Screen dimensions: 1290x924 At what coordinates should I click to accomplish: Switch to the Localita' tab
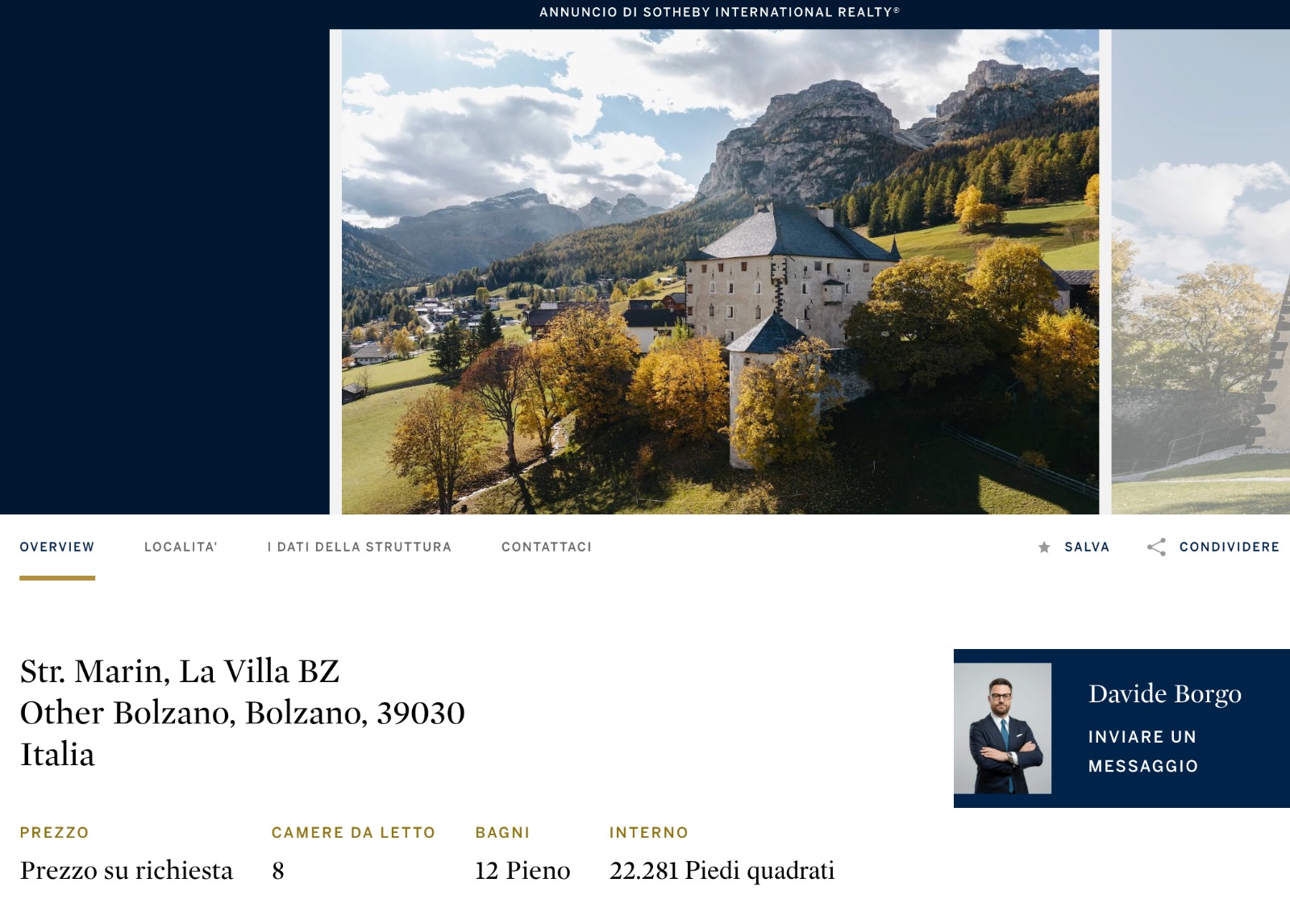181,547
